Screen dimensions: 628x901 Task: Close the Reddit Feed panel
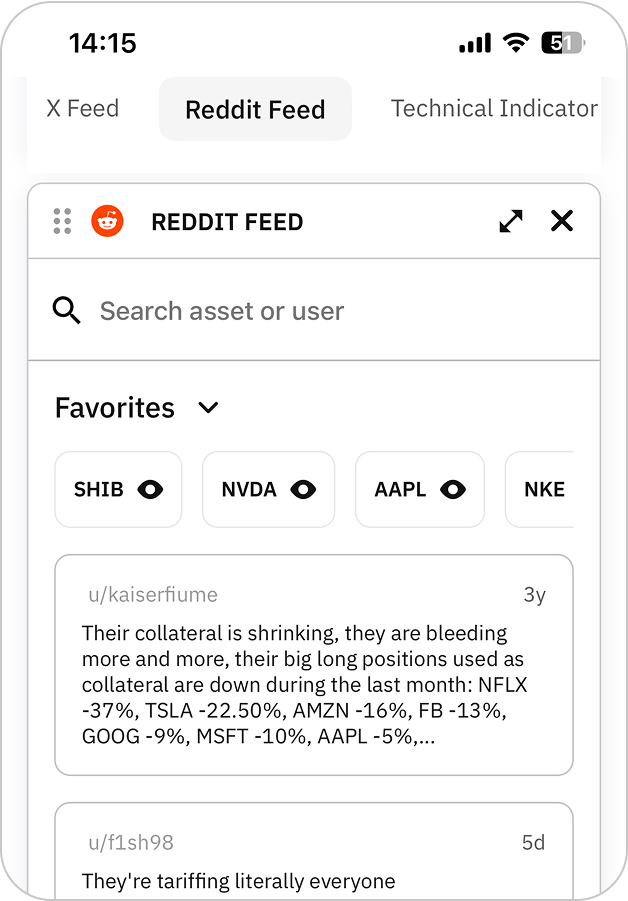click(562, 221)
